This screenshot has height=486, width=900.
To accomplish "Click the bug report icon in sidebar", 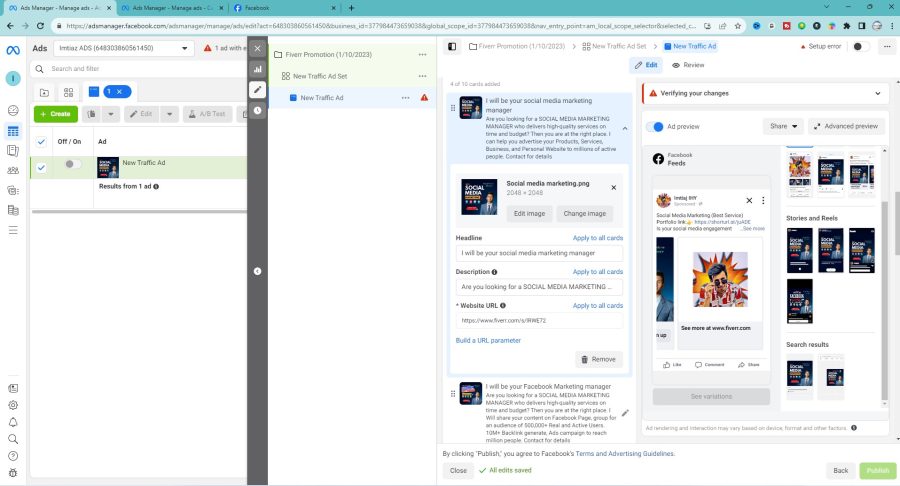I will point(13,473).
